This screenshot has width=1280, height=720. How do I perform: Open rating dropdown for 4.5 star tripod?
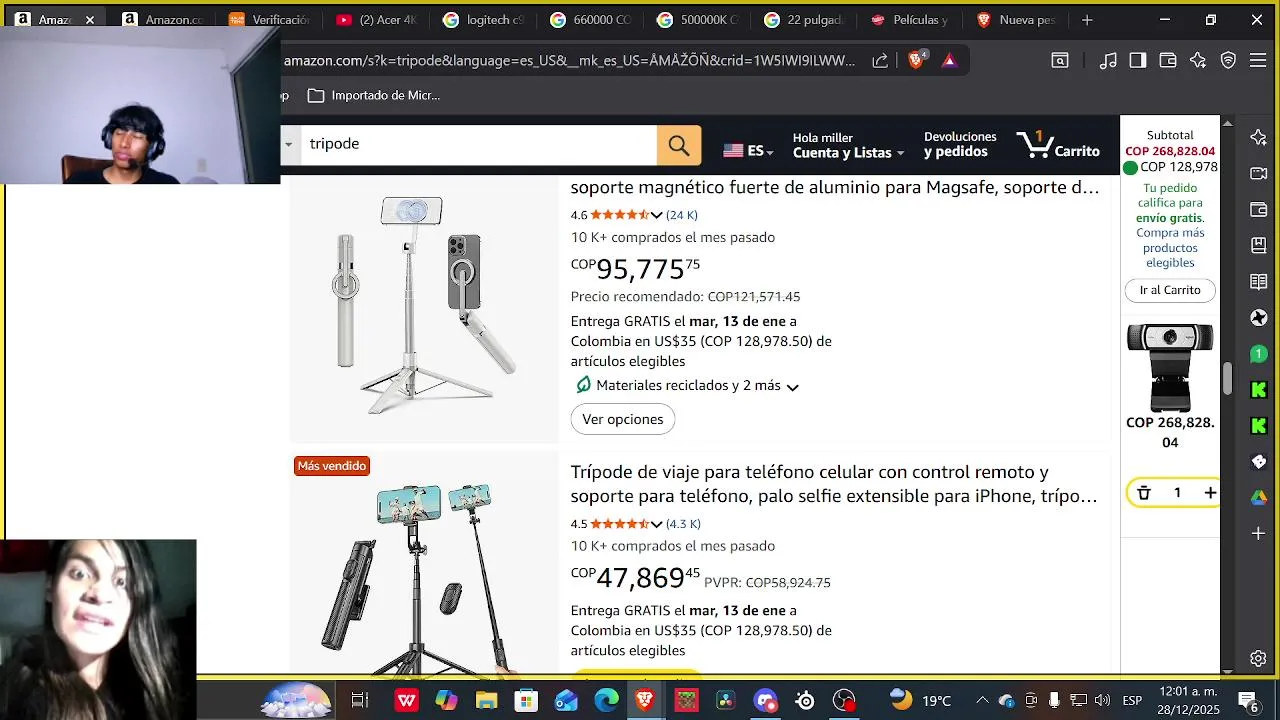click(x=656, y=524)
